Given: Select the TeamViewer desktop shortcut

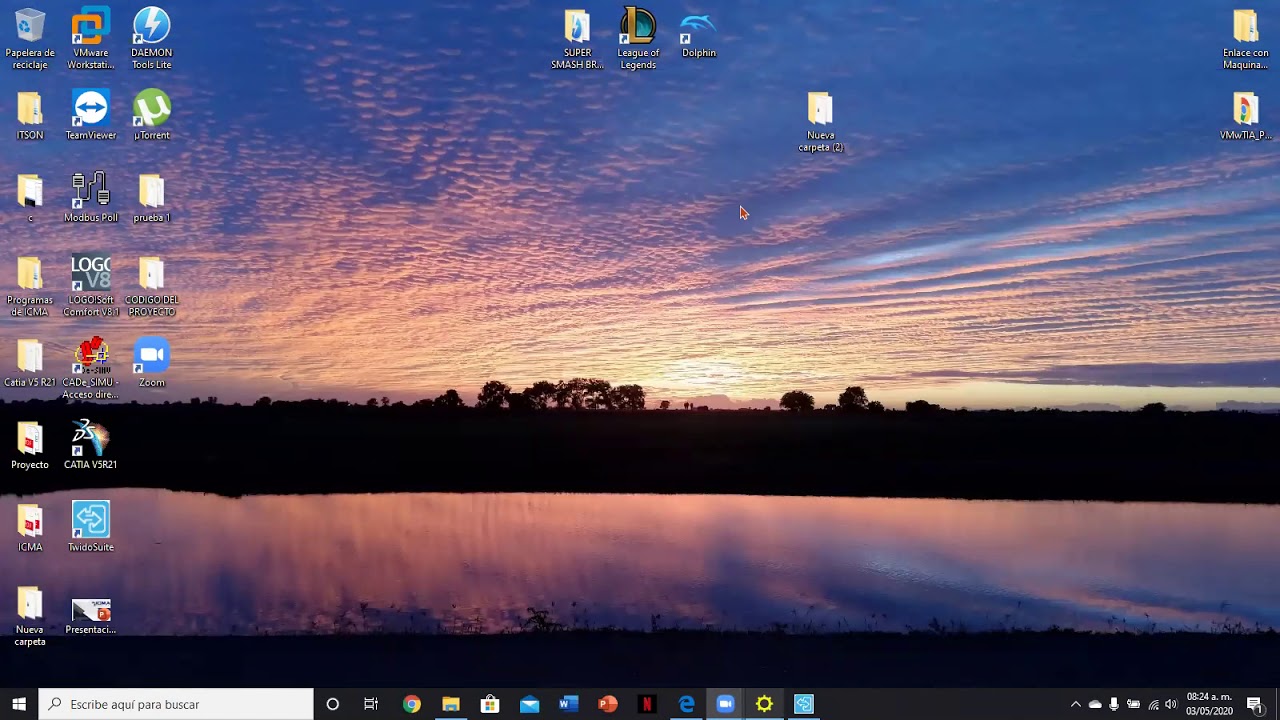Looking at the screenshot, I should click(x=91, y=116).
